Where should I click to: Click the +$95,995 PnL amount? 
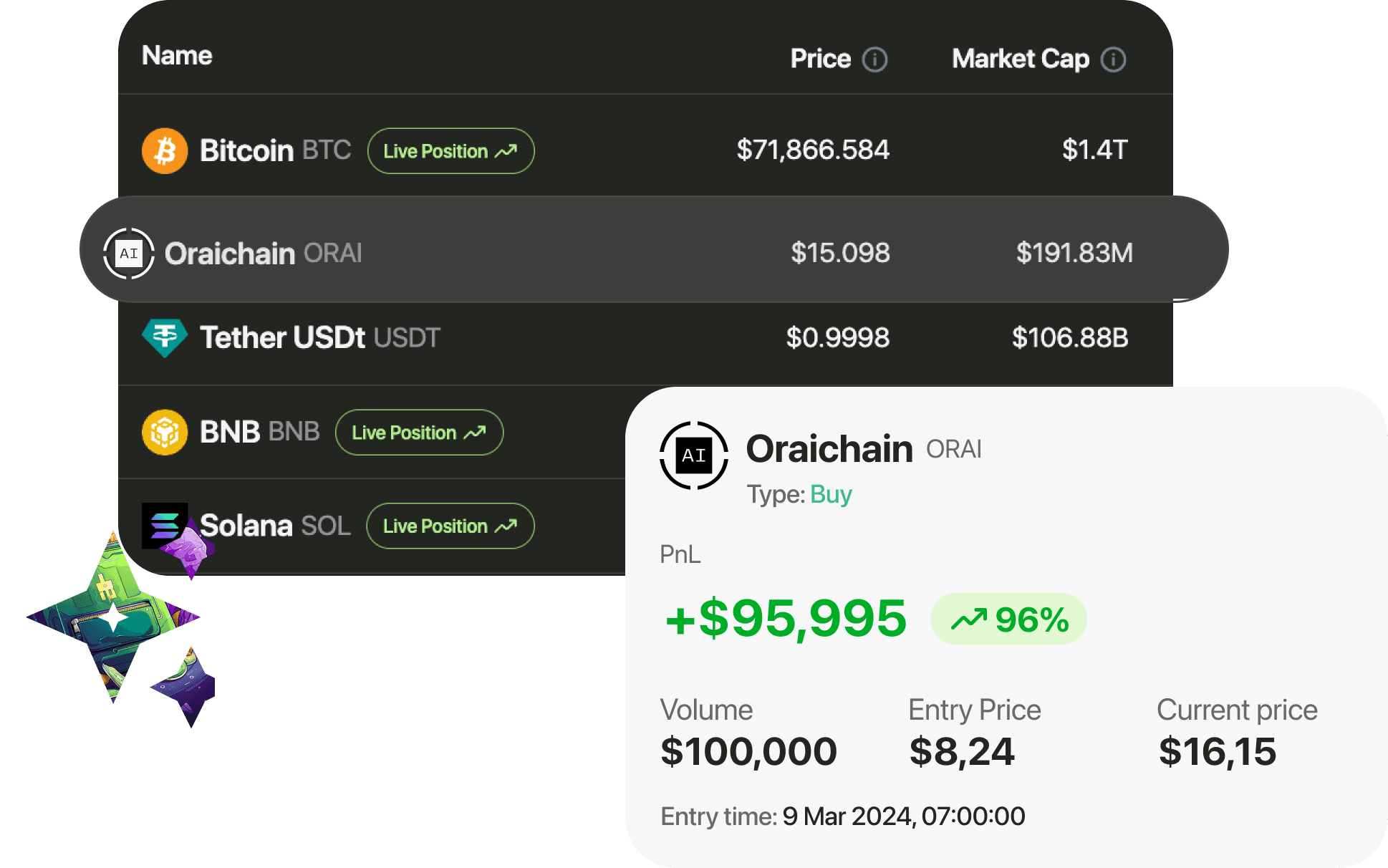pyautogui.click(x=786, y=618)
